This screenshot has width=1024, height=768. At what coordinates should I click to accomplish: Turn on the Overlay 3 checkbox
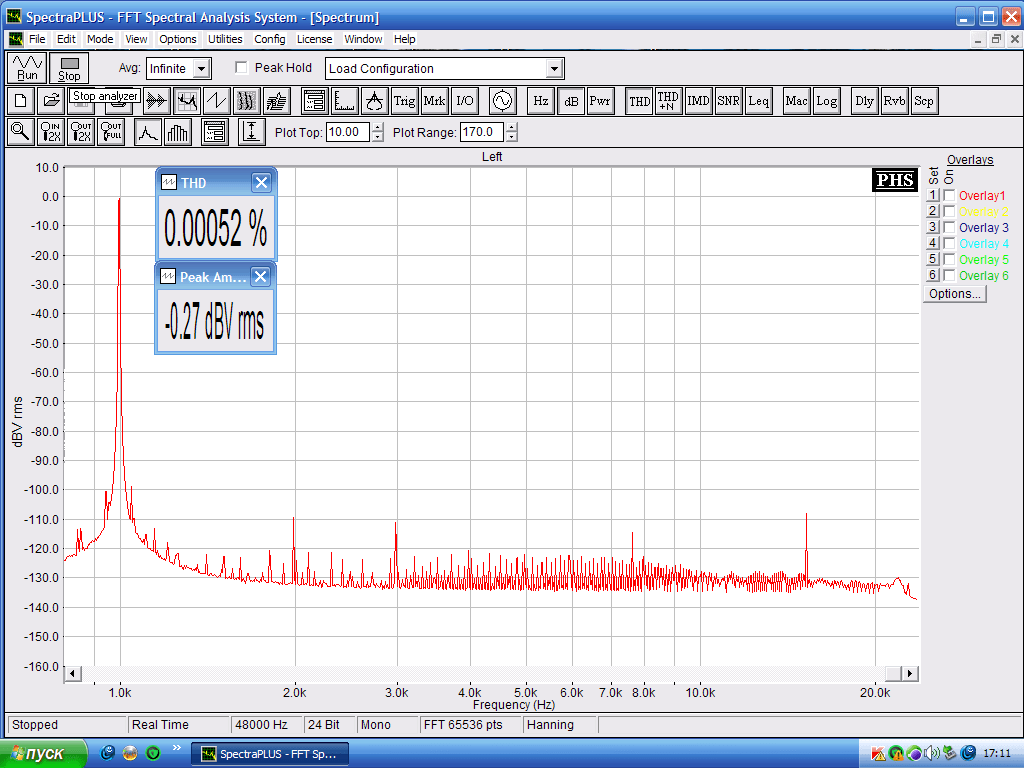[950, 227]
